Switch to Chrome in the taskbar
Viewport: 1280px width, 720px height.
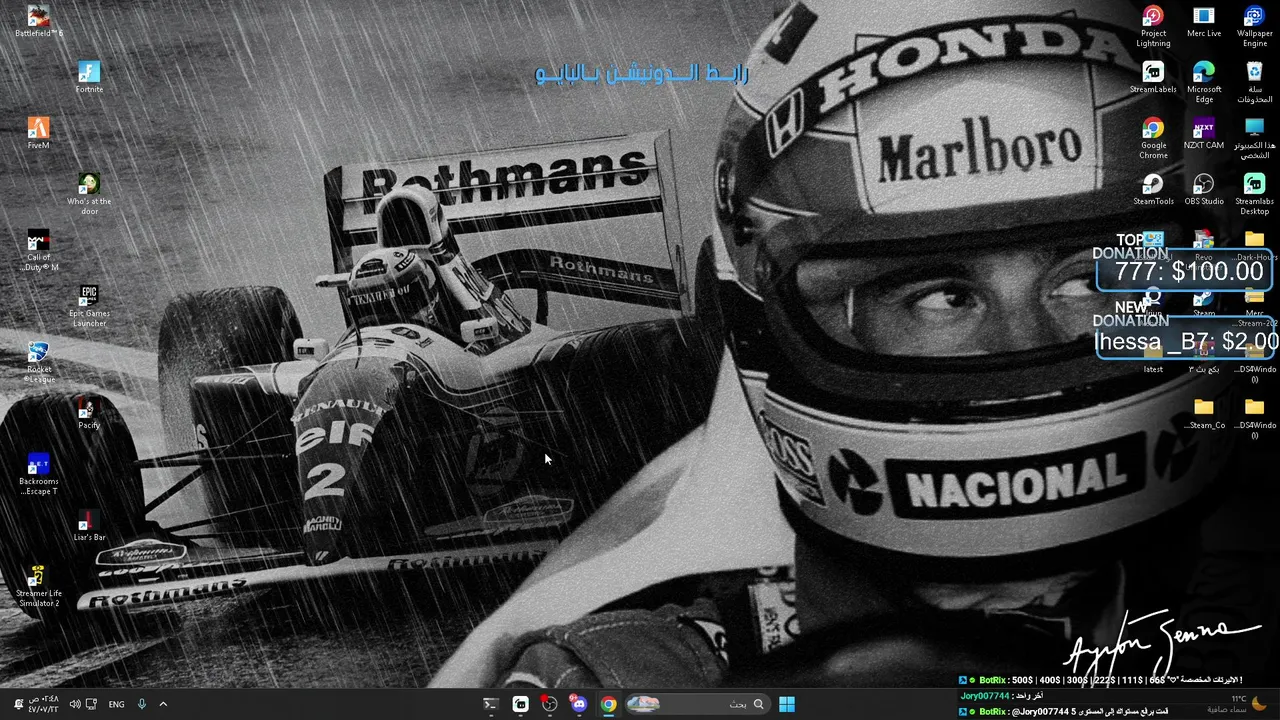608,704
